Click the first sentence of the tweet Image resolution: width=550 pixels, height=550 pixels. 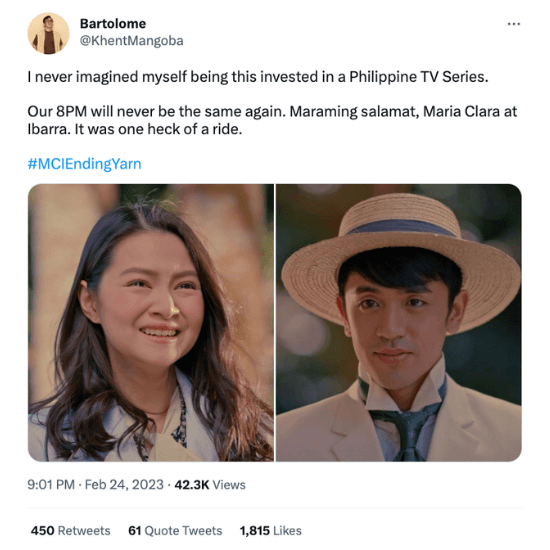(x=258, y=77)
